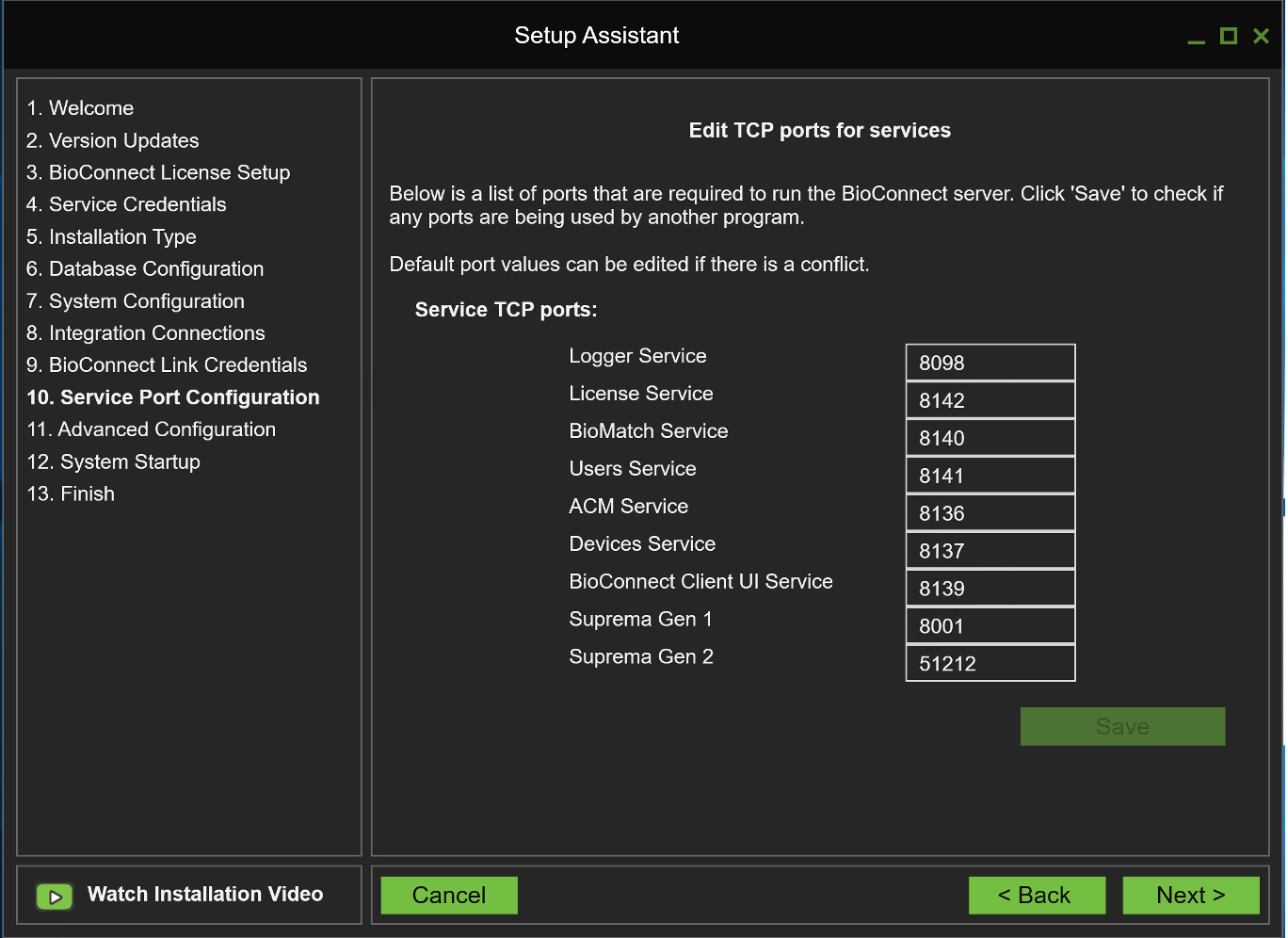The width and height of the screenshot is (1288, 938).
Task: Open Database Configuration step
Action: [145, 268]
